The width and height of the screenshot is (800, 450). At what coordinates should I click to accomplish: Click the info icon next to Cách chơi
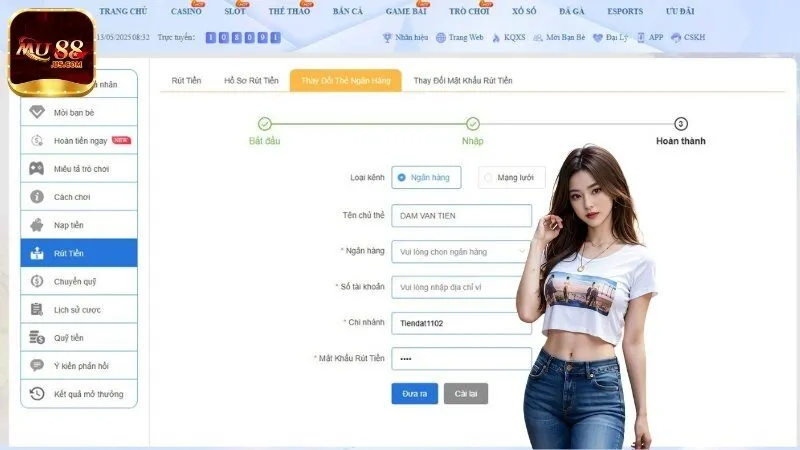click(x=37, y=197)
